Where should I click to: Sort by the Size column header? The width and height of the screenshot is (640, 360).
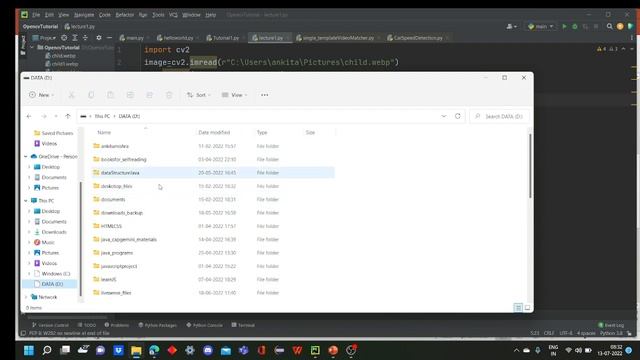point(310,132)
